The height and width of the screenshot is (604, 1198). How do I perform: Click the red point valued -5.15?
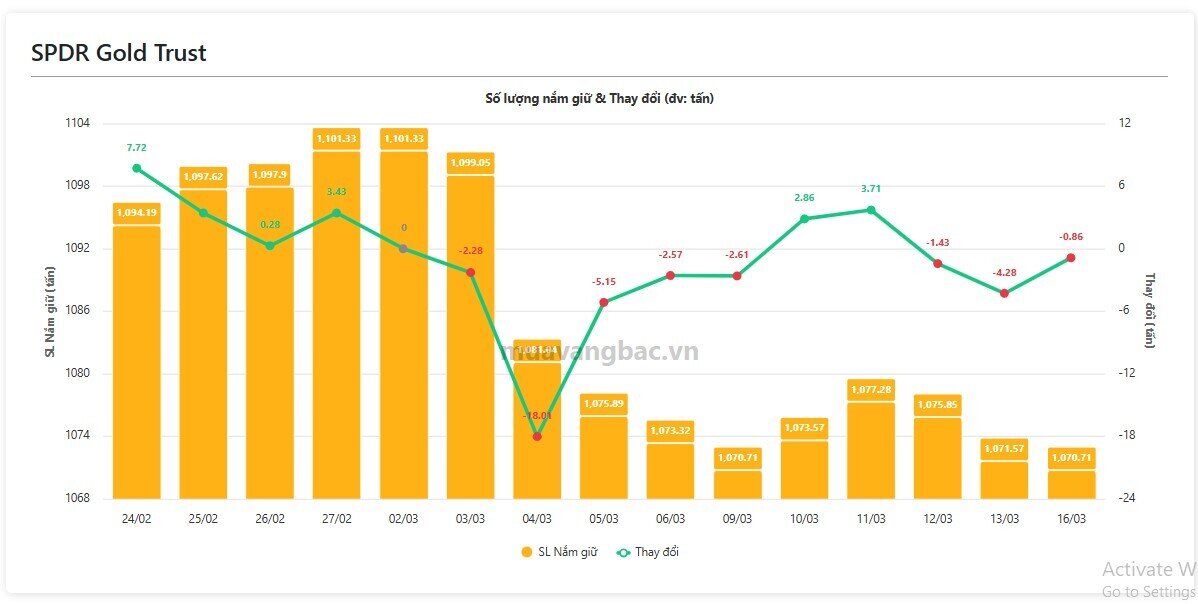point(604,302)
